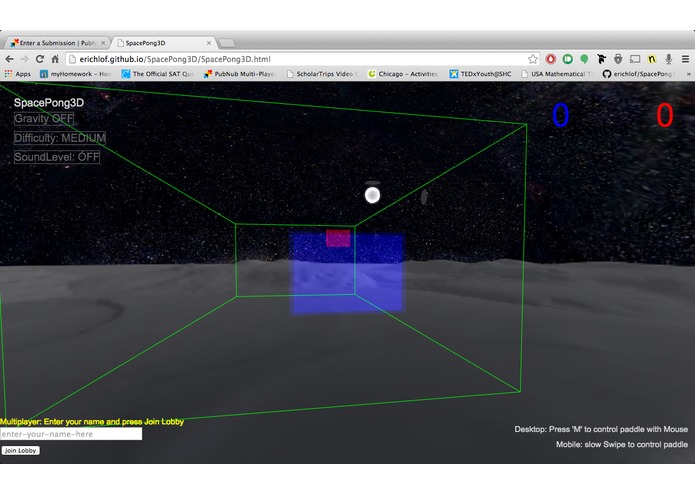Click the Join Lobby button
This screenshot has height=494, width=695.
20,450
